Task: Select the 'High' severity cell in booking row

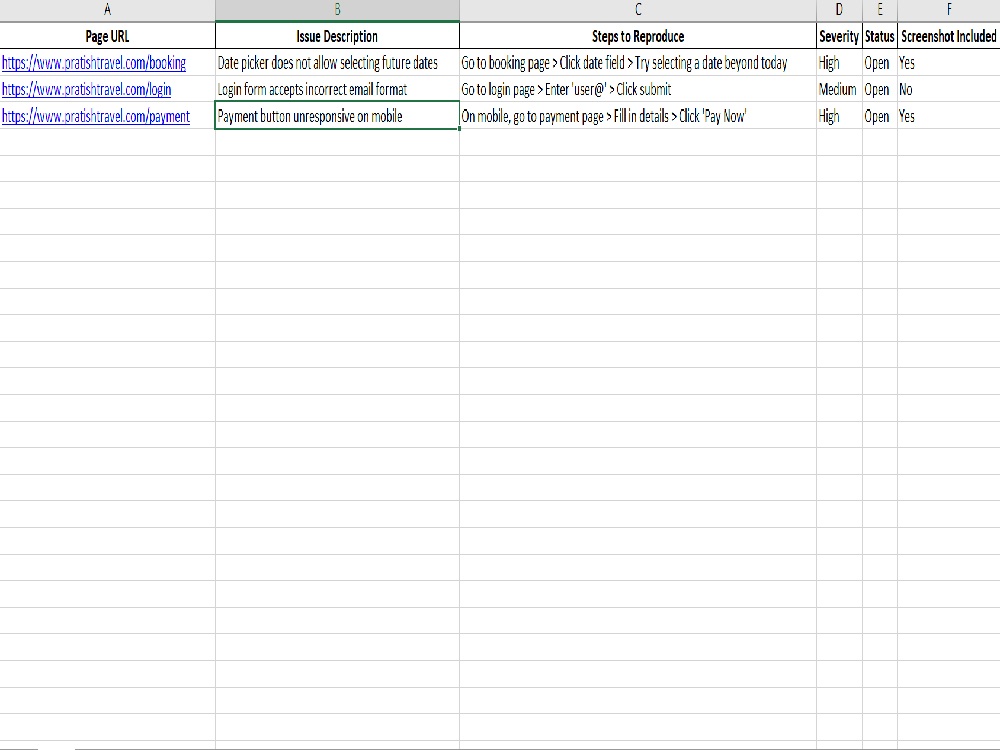Action: 839,62
